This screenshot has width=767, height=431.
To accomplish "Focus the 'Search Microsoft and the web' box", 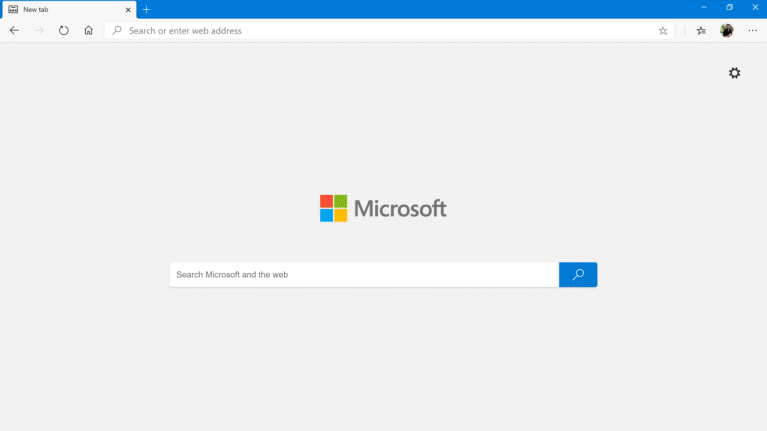I will point(364,274).
